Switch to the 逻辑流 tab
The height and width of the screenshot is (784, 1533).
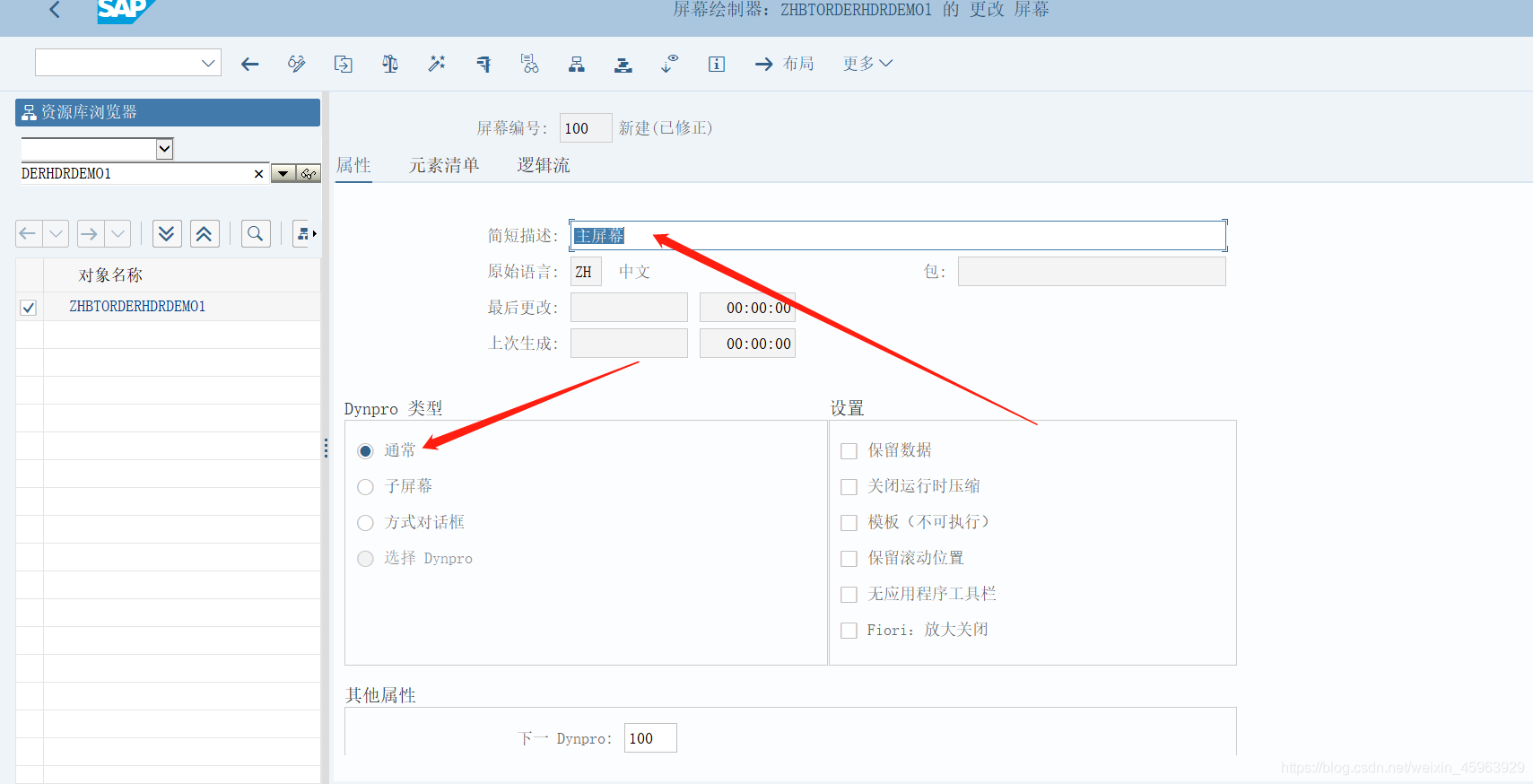click(x=544, y=165)
